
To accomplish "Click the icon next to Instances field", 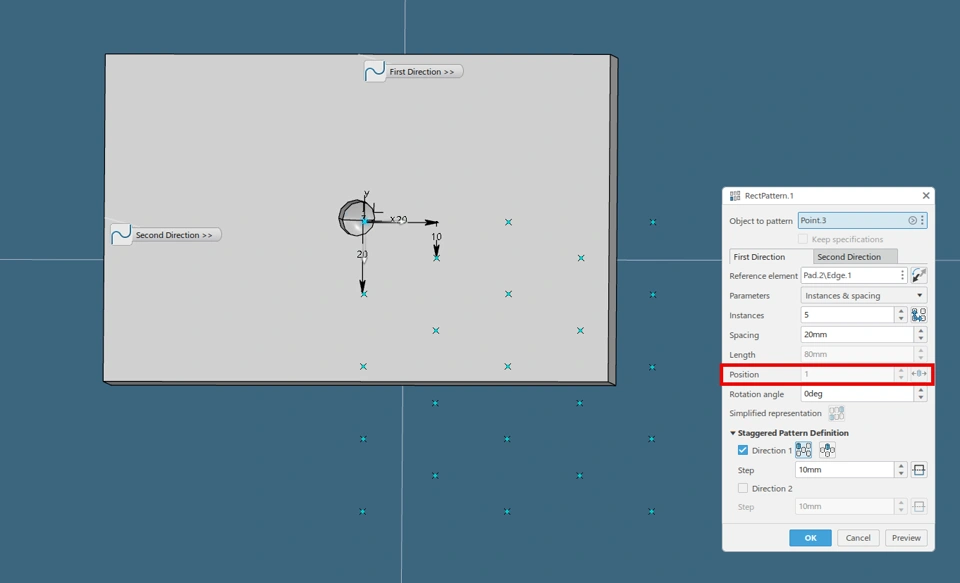I will coord(919,315).
